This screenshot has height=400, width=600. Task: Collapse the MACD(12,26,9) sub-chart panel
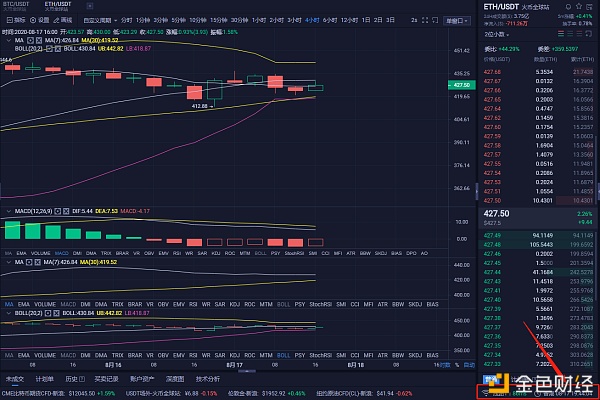pos(8,212)
